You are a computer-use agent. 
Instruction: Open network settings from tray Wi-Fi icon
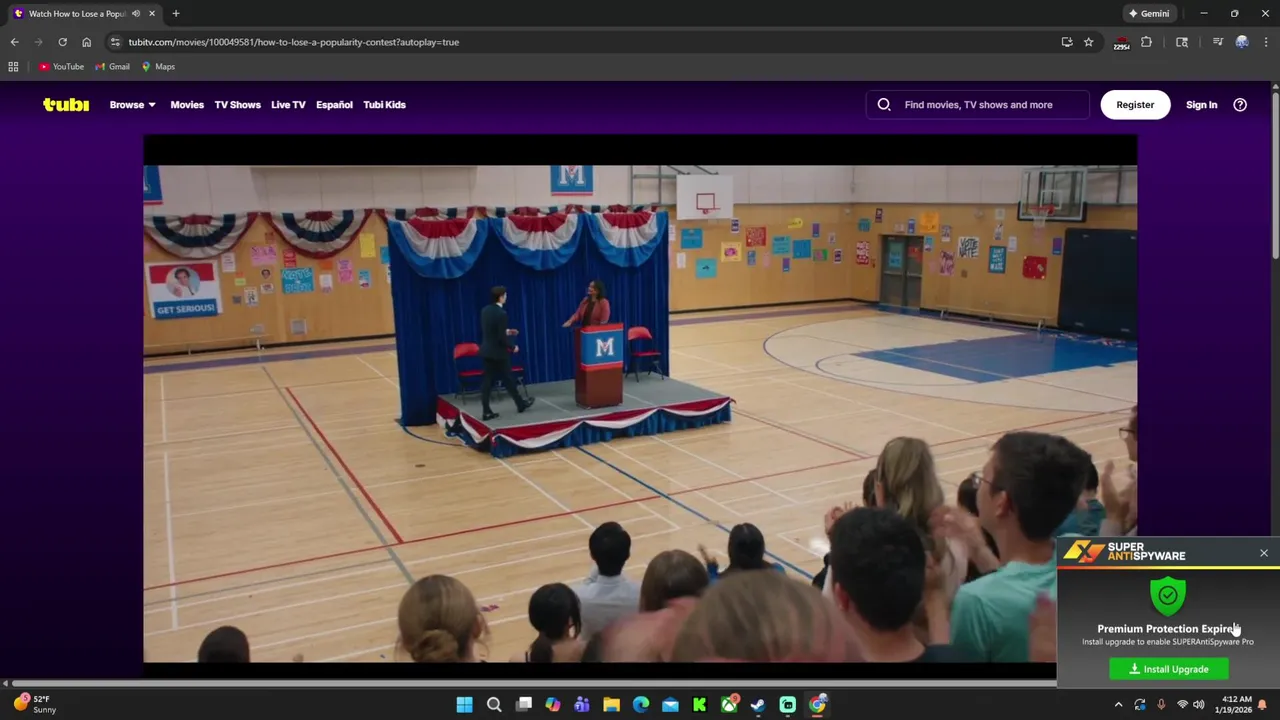coord(1182,705)
